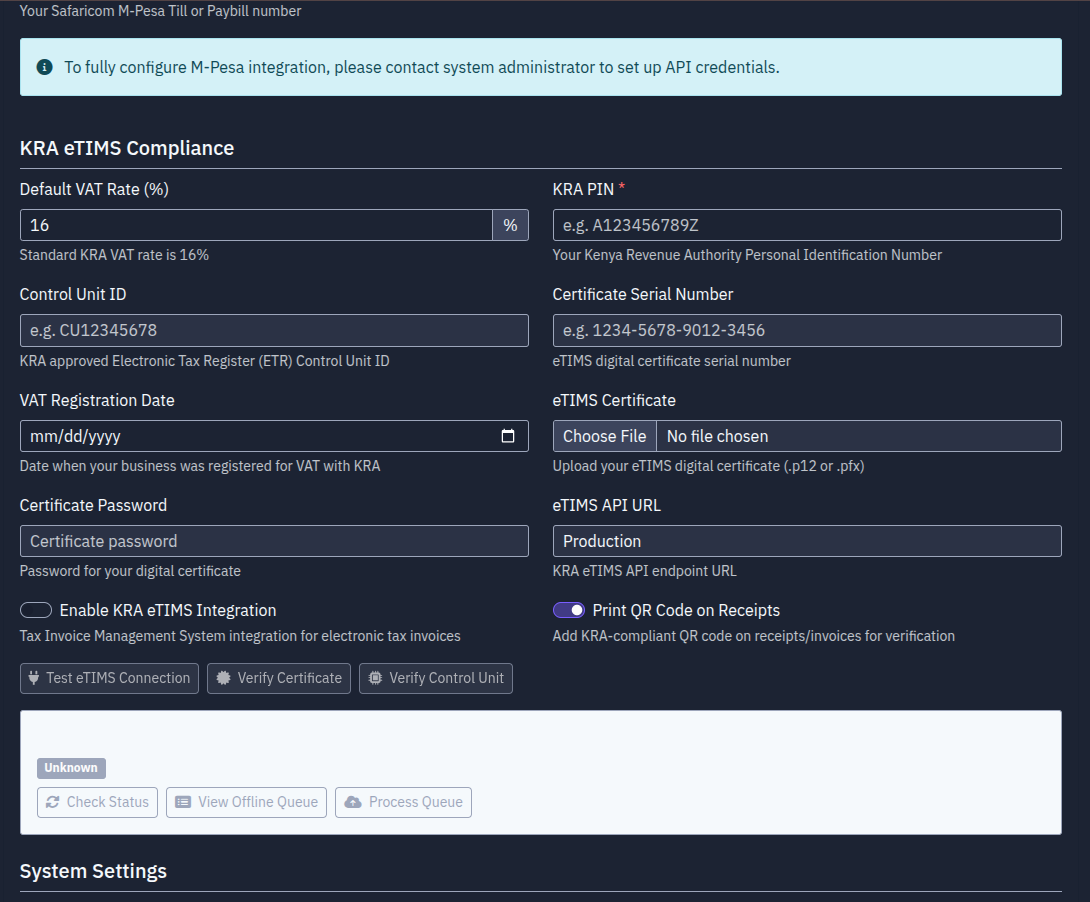Select the Certificate Serial Number field
Screen dimensions: 1090x902
(806, 330)
